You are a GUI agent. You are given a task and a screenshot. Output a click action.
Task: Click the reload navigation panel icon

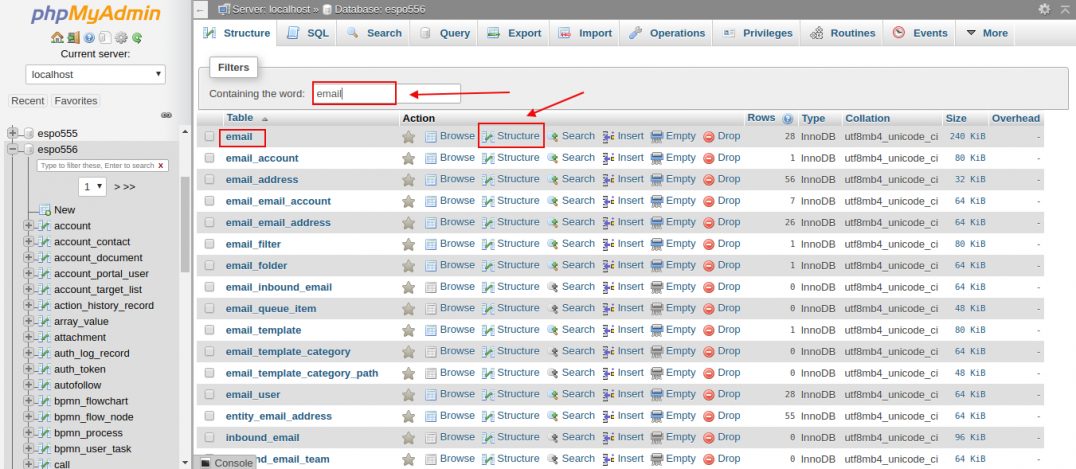click(x=136, y=38)
